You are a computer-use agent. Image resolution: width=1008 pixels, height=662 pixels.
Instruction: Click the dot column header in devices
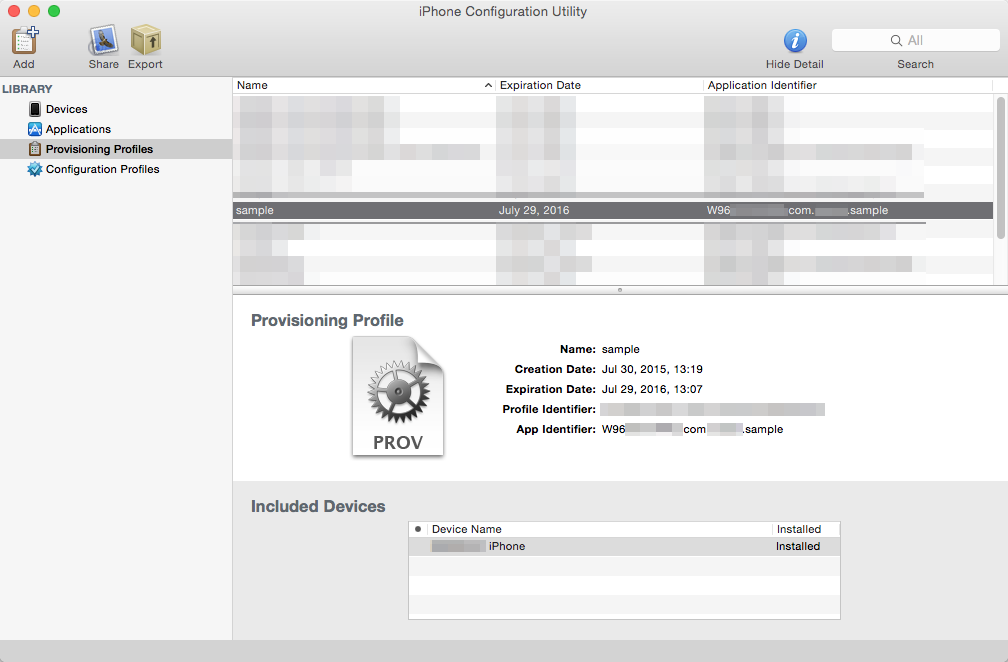[418, 529]
